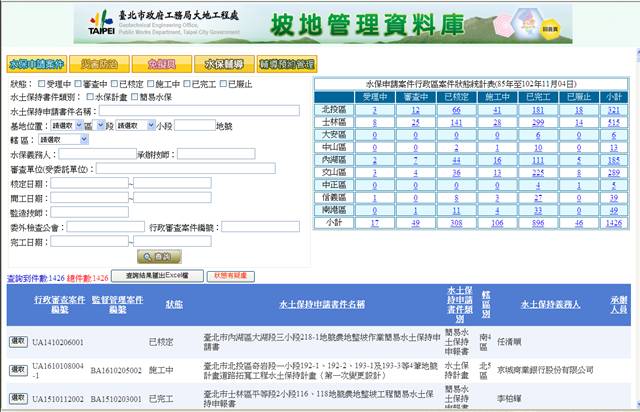
Task: Click the 開工日期 start date field
Action: pyautogui.click(x=89, y=198)
